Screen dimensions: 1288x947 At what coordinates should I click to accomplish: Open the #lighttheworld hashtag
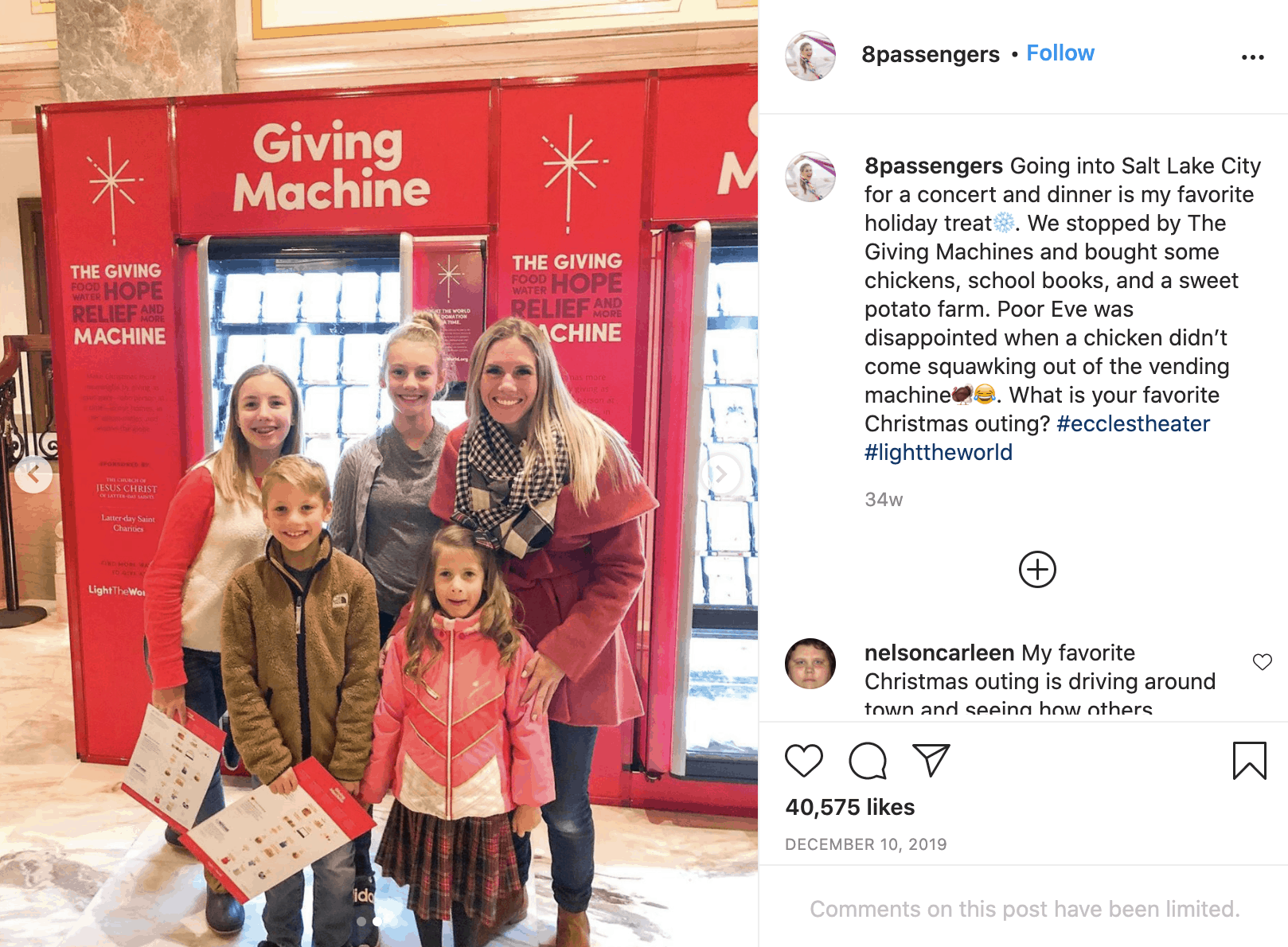click(x=939, y=453)
